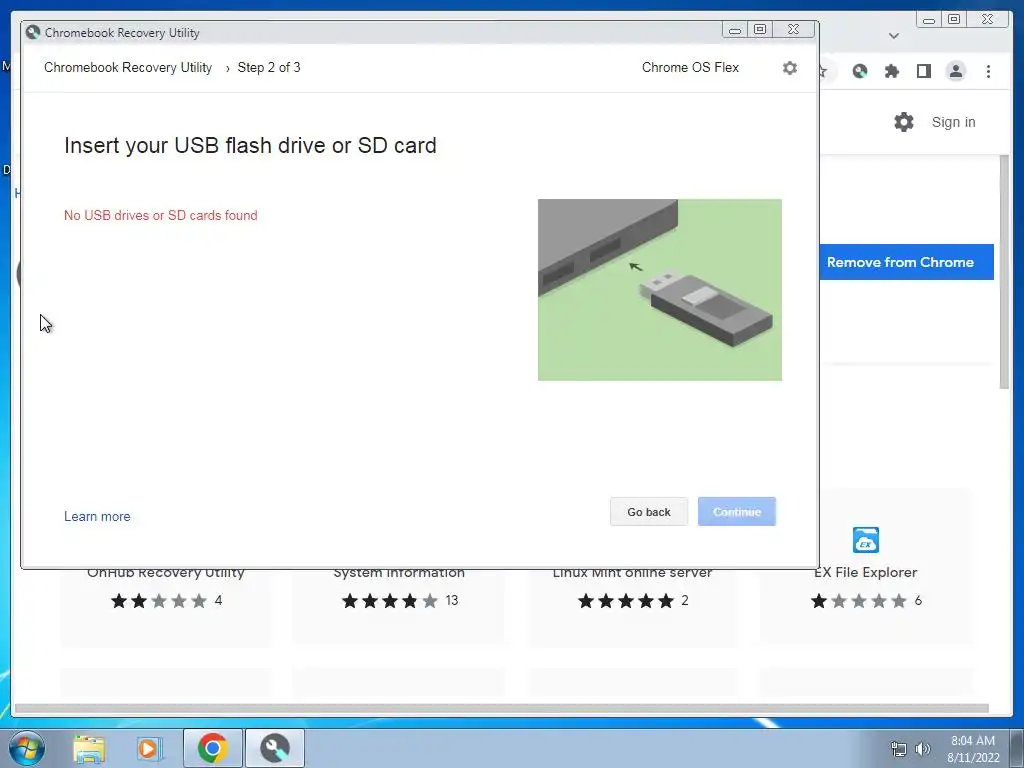Click System Information star rating
This screenshot has height=768, width=1024.
(x=390, y=601)
